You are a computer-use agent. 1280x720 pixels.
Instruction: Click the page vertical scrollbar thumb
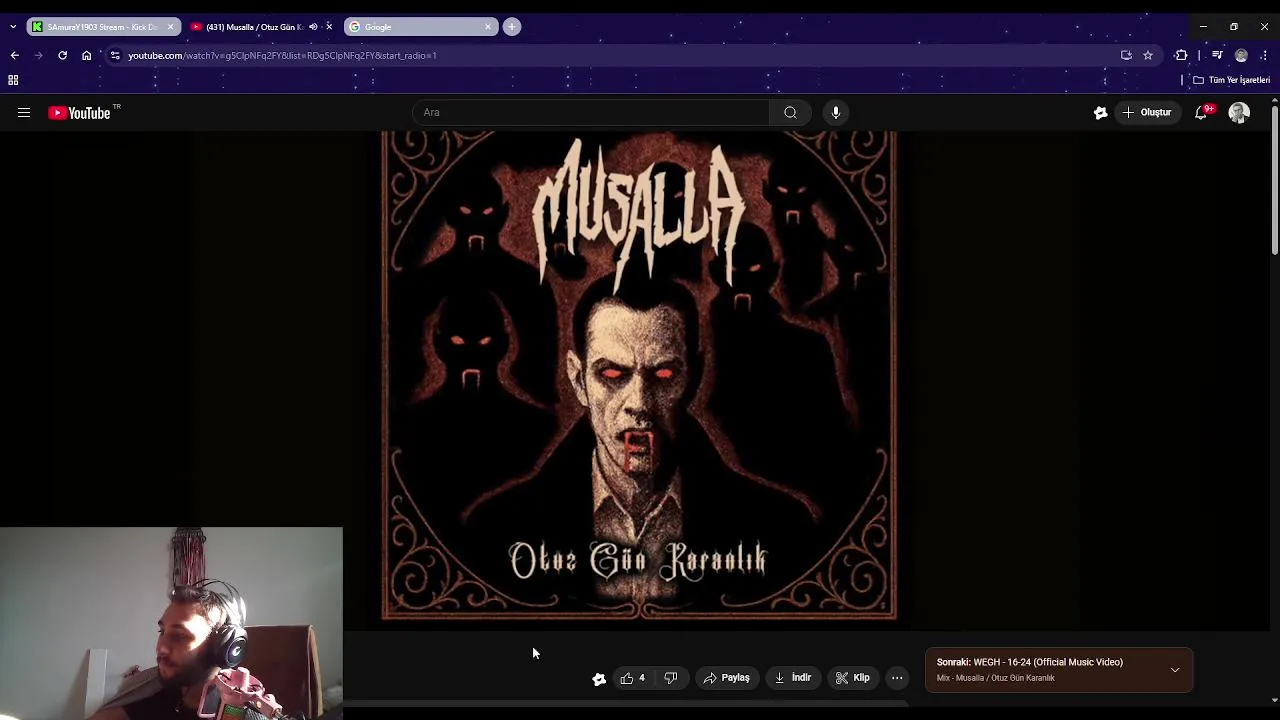click(x=1274, y=180)
